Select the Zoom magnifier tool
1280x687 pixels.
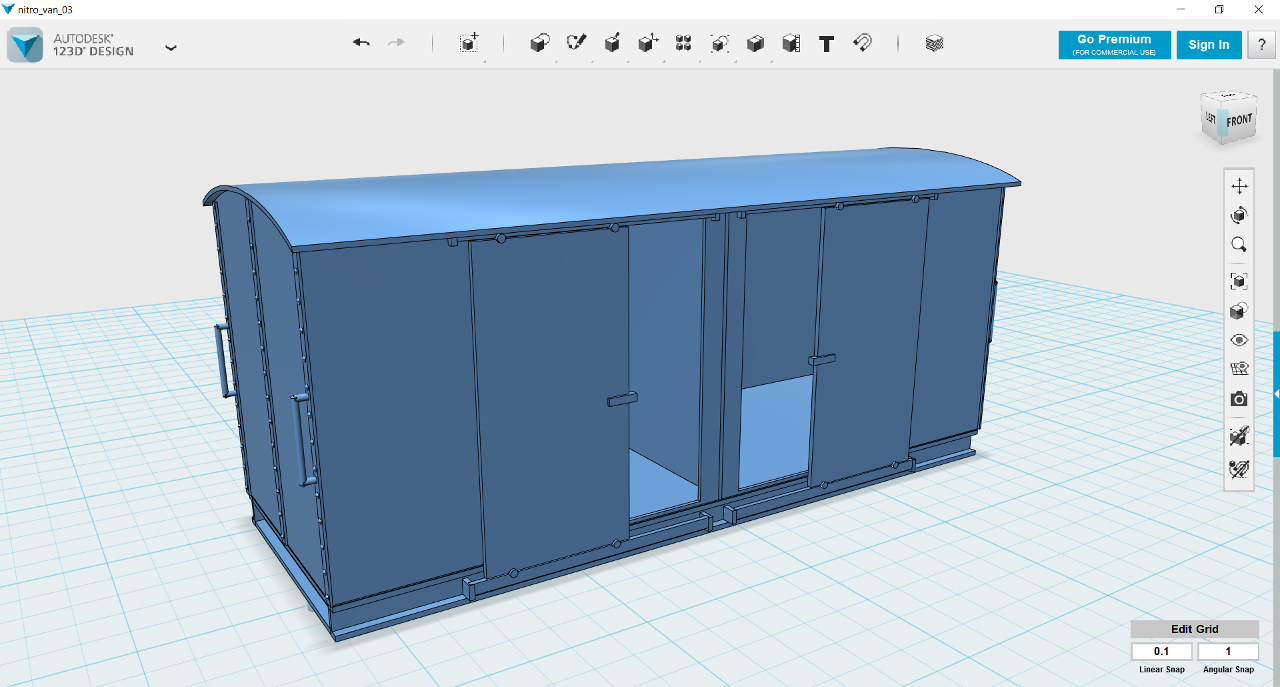click(x=1239, y=244)
